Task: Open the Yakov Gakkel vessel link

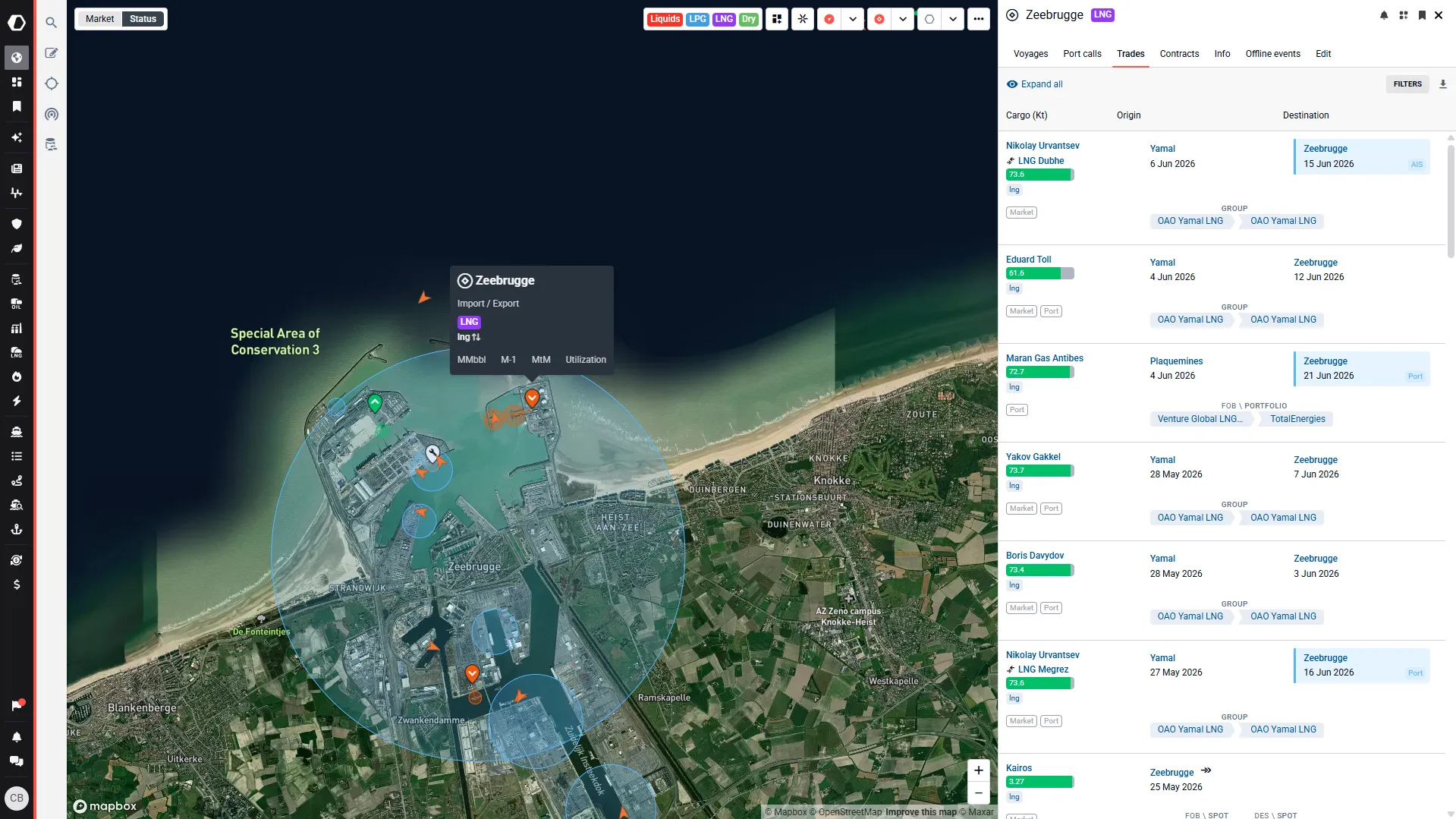Action: (1033, 457)
